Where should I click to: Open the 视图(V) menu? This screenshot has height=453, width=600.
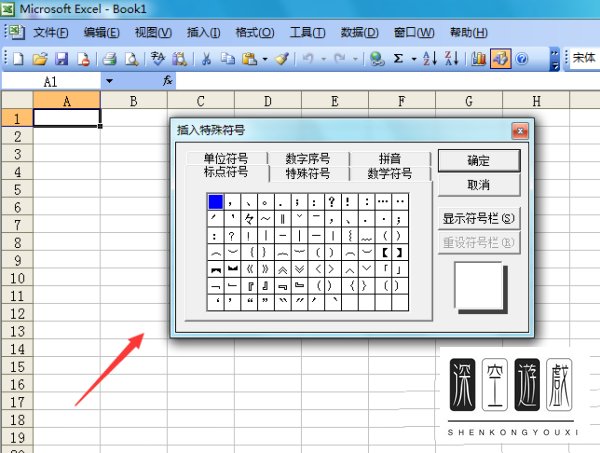click(153, 33)
